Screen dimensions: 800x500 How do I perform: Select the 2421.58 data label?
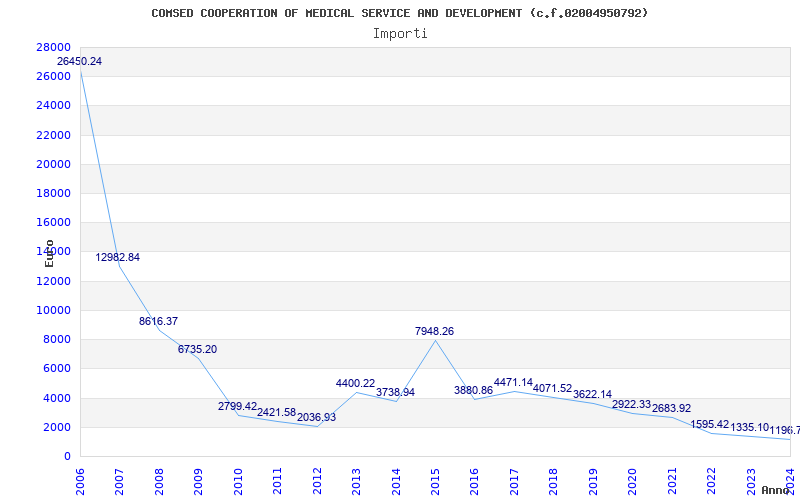pyautogui.click(x=277, y=412)
